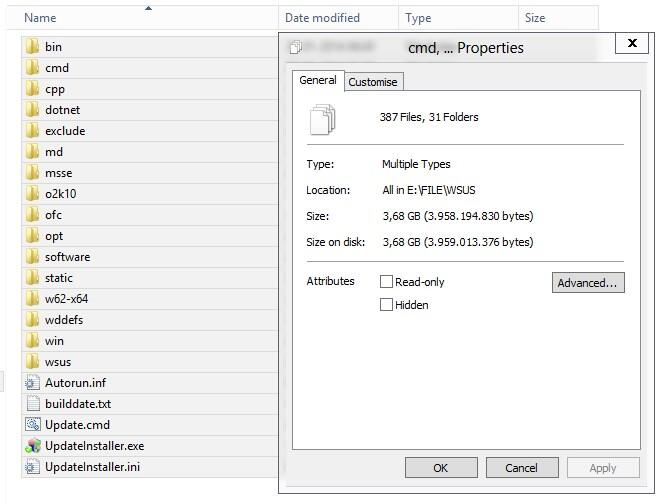
Task: Select the o2k10 folder icon
Action: [x=33, y=194]
